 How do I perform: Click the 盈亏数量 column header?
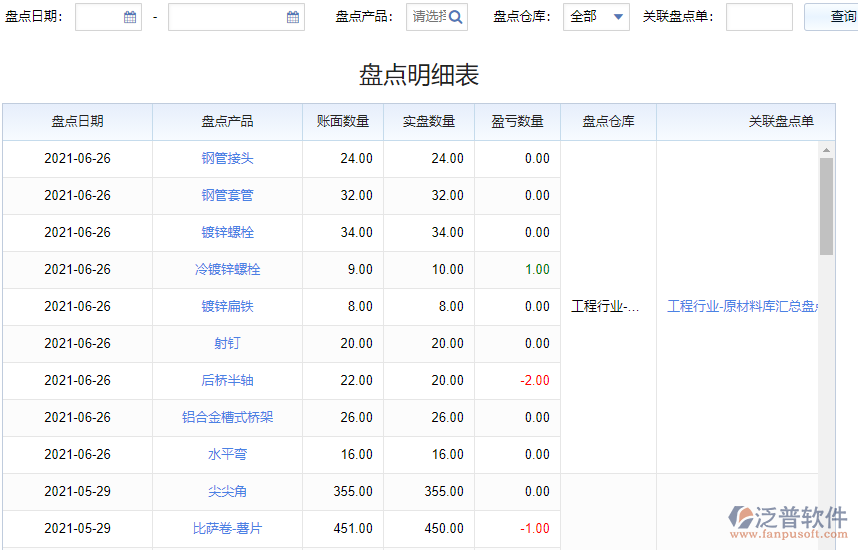pyautogui.click(x=517, y=121)
